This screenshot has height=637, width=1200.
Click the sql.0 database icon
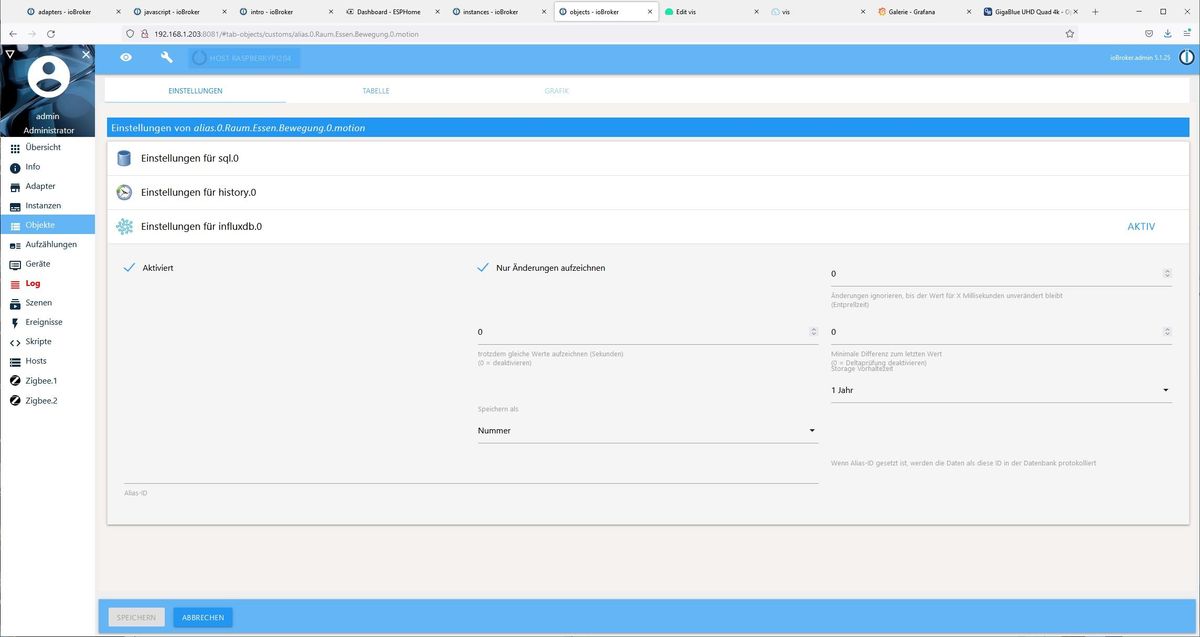pyautogui.click(x=124, y=158)
